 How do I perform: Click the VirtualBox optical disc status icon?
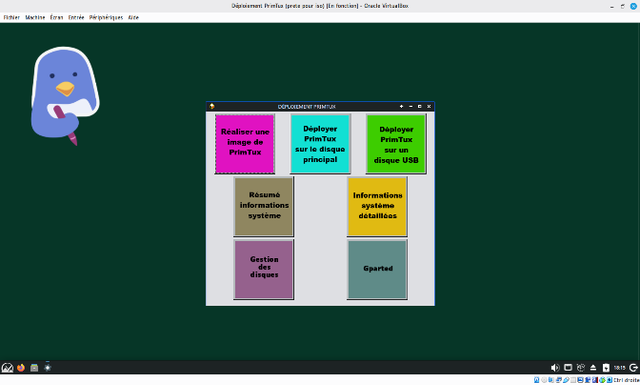544,380
